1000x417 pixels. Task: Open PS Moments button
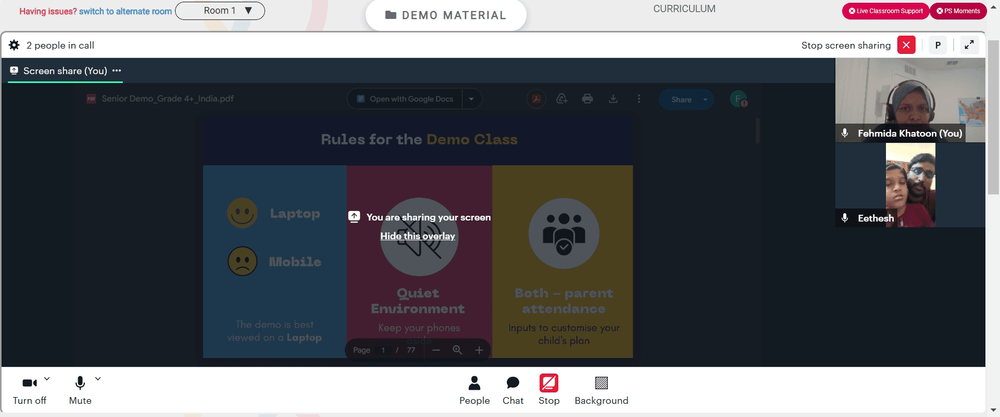point(958,11)
